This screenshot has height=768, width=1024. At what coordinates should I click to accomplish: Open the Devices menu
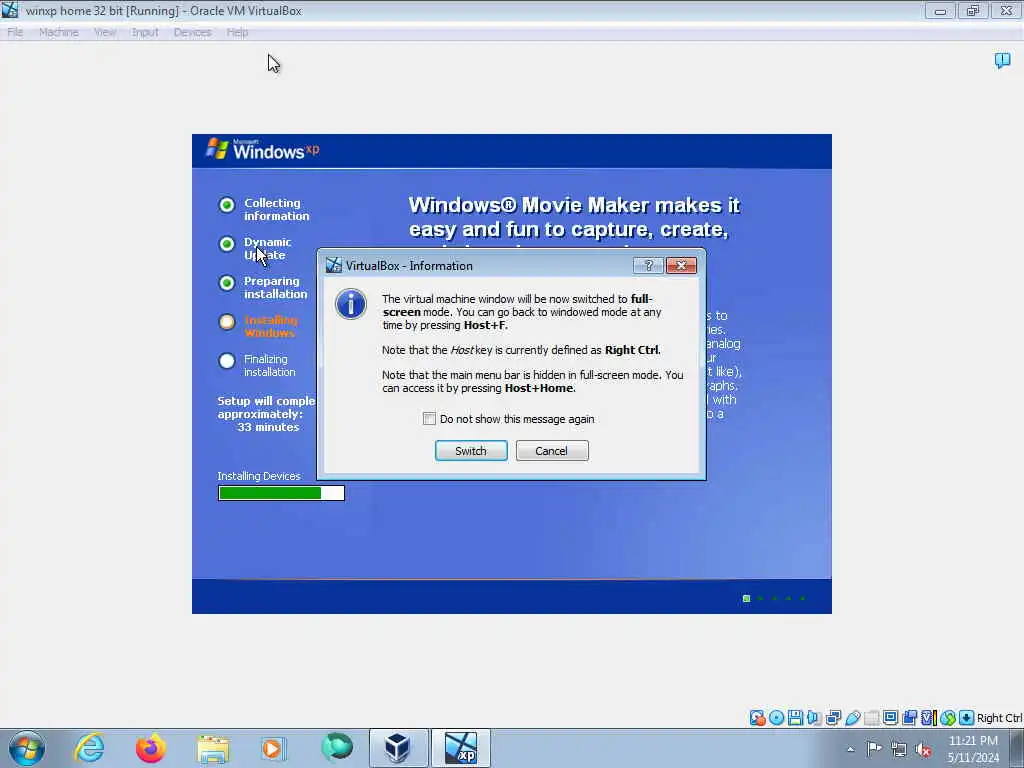[x=192, y=32]
